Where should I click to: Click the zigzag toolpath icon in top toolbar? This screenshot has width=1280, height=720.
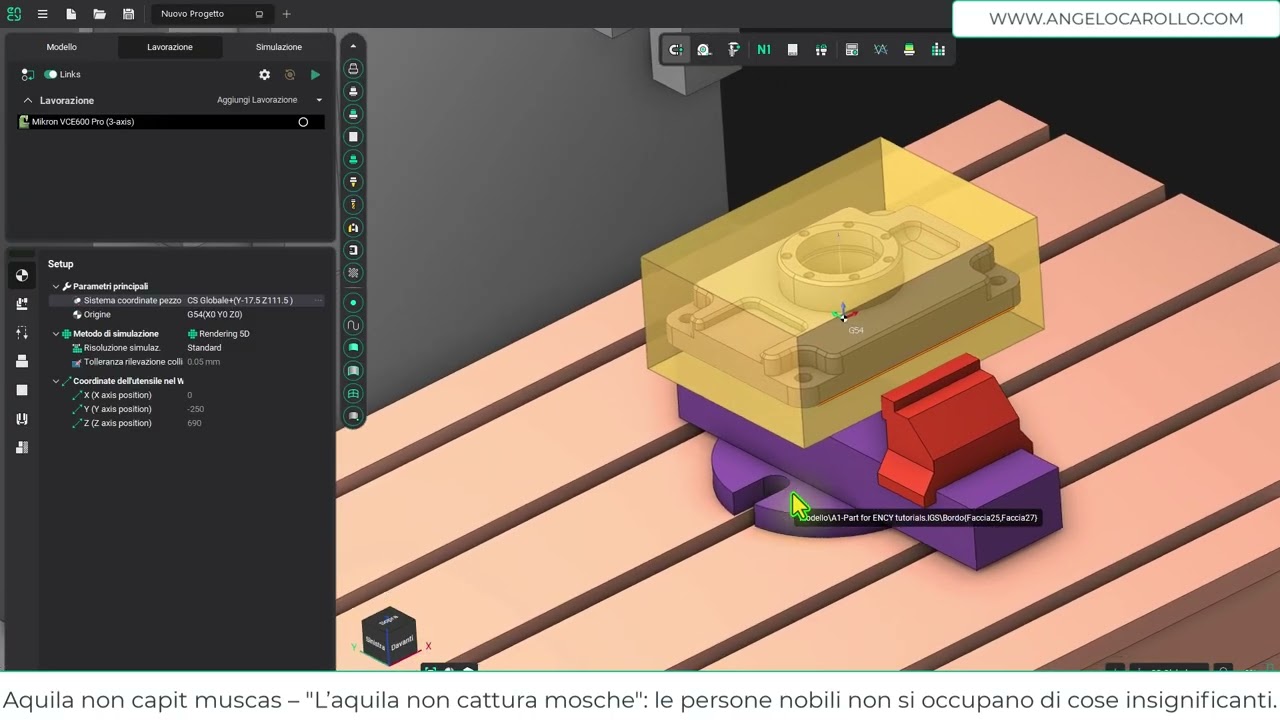[x=881, y=50]
